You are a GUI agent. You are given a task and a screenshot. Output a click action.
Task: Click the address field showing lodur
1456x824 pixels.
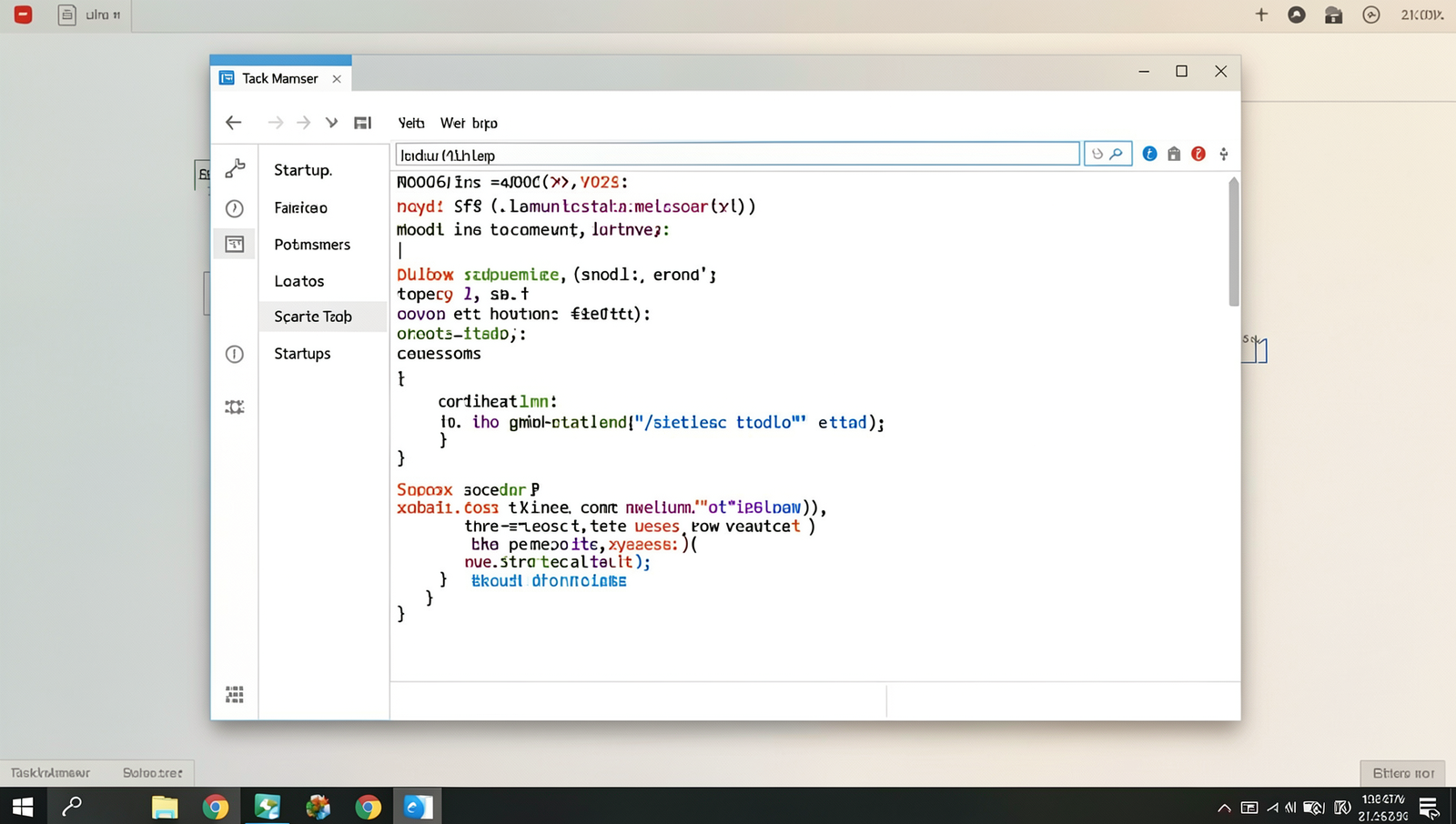click(738, 155)
